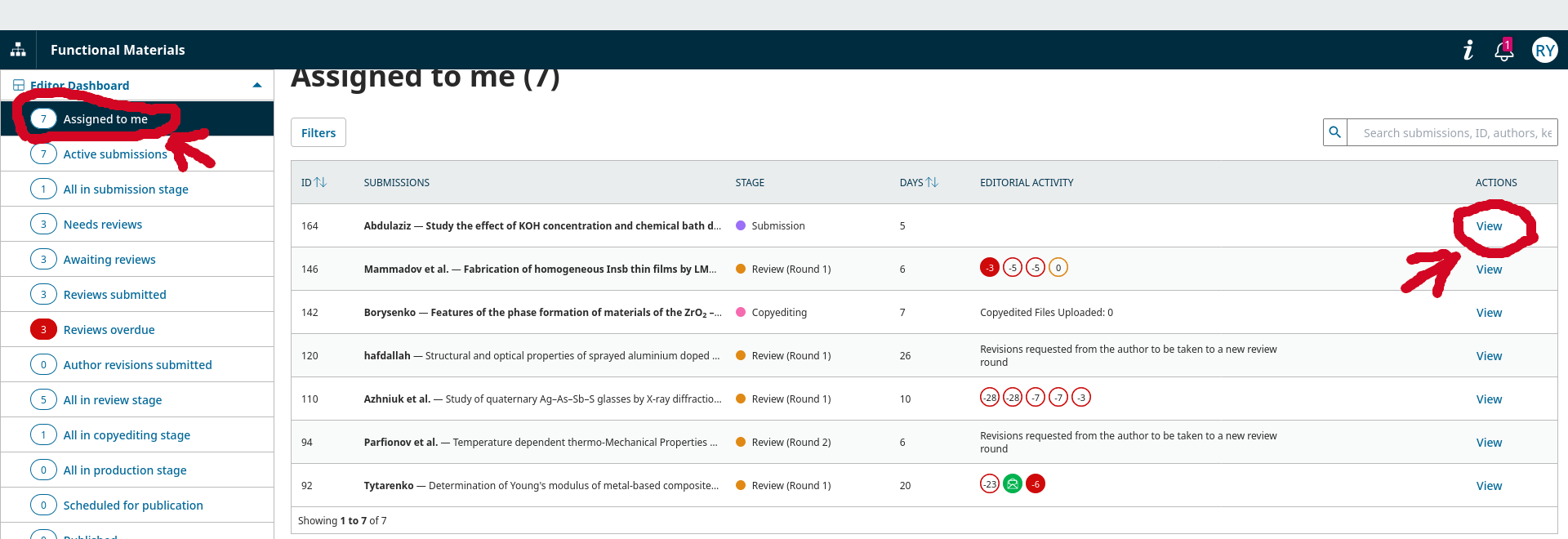
Task: Click the help information icon
Action: 1468,51
